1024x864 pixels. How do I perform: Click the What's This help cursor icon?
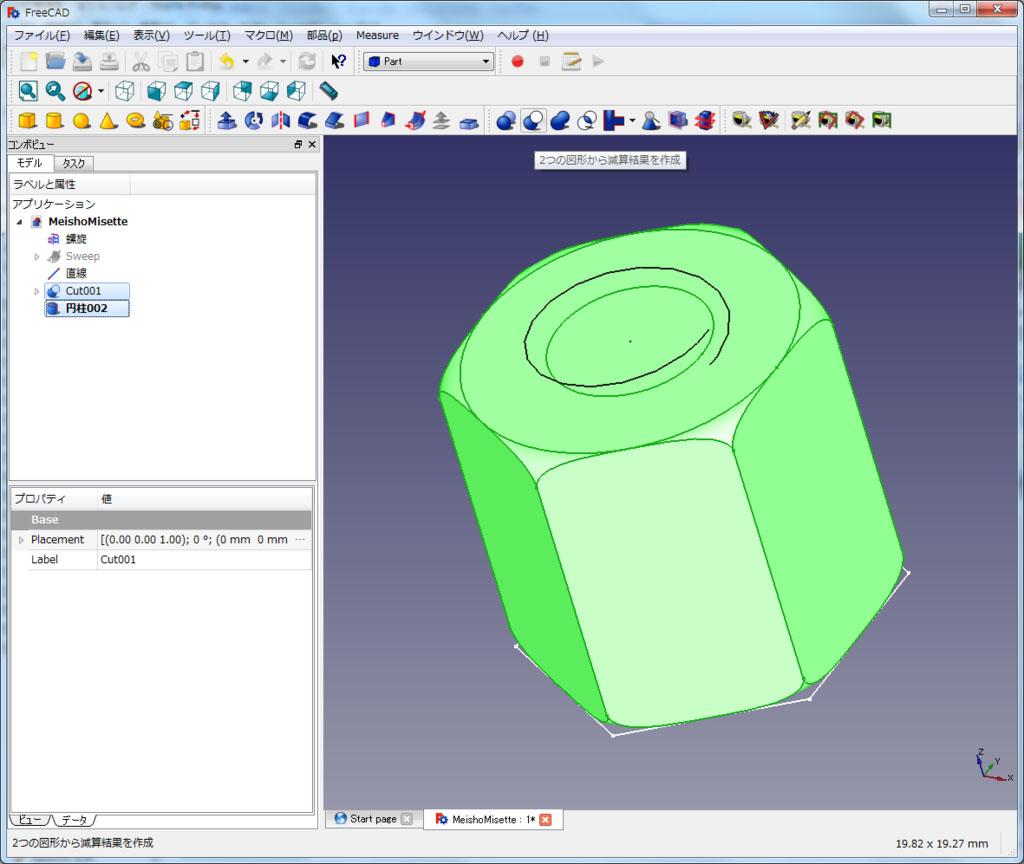point(338,61)
